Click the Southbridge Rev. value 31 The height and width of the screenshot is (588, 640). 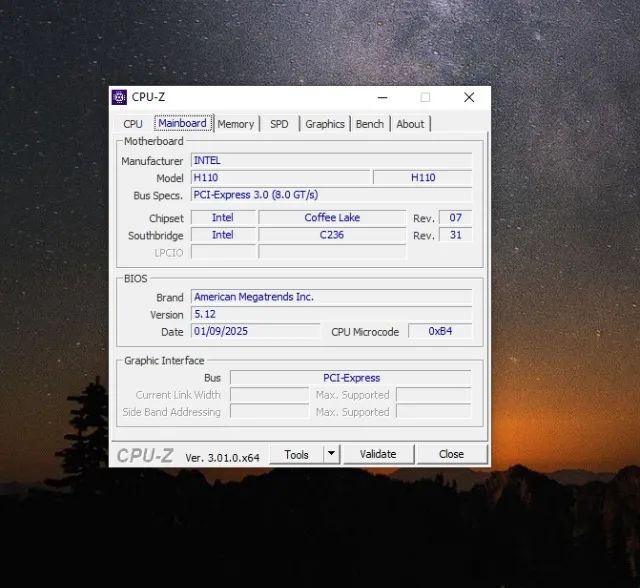click(x=456, y=235)
